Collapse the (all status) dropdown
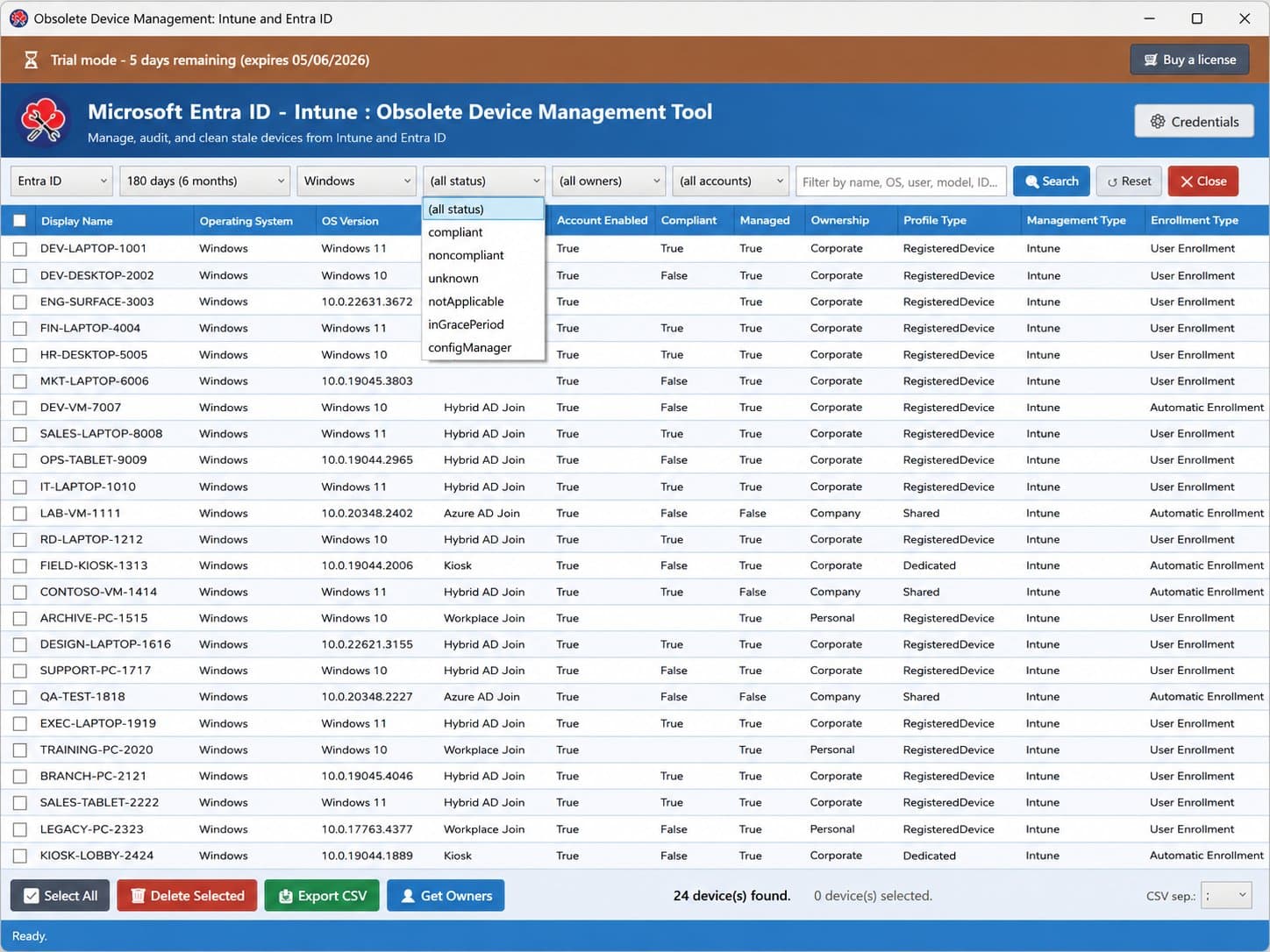 click(x=484, y=181)
